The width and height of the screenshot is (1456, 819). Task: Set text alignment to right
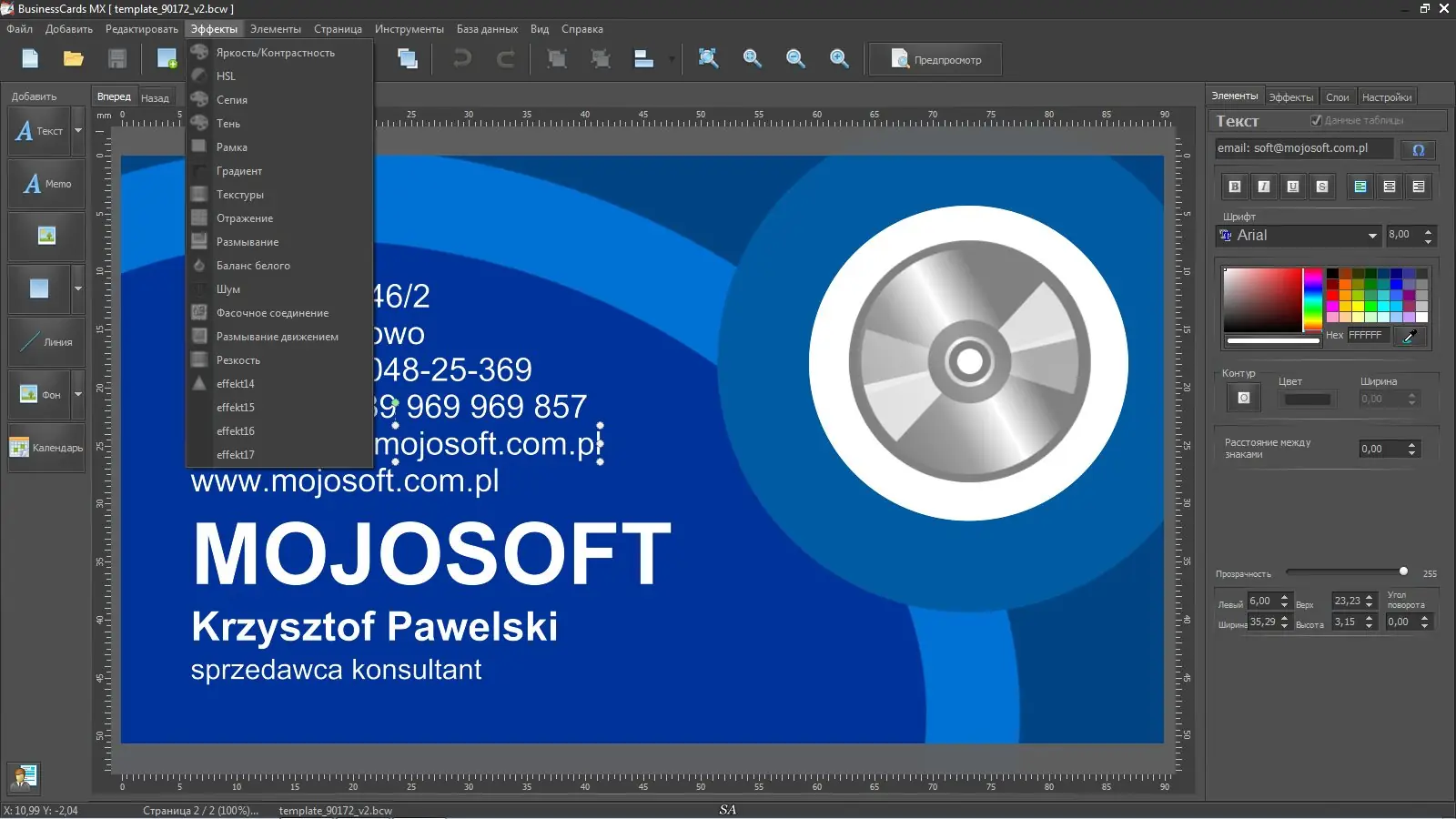tap(1419, 187)
